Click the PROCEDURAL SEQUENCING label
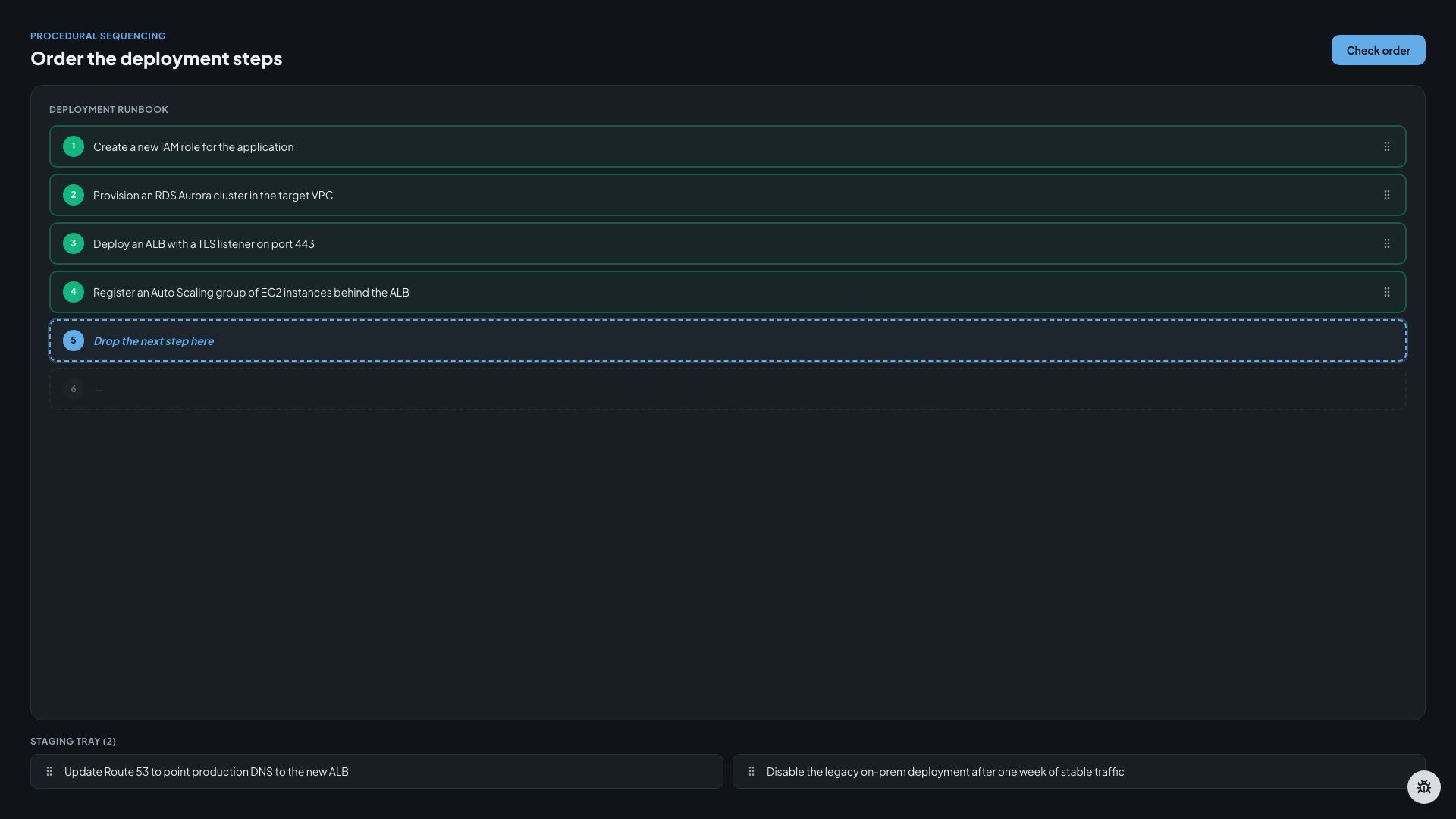The width and height of the screenshot is (1456, 819). [98, 36]
